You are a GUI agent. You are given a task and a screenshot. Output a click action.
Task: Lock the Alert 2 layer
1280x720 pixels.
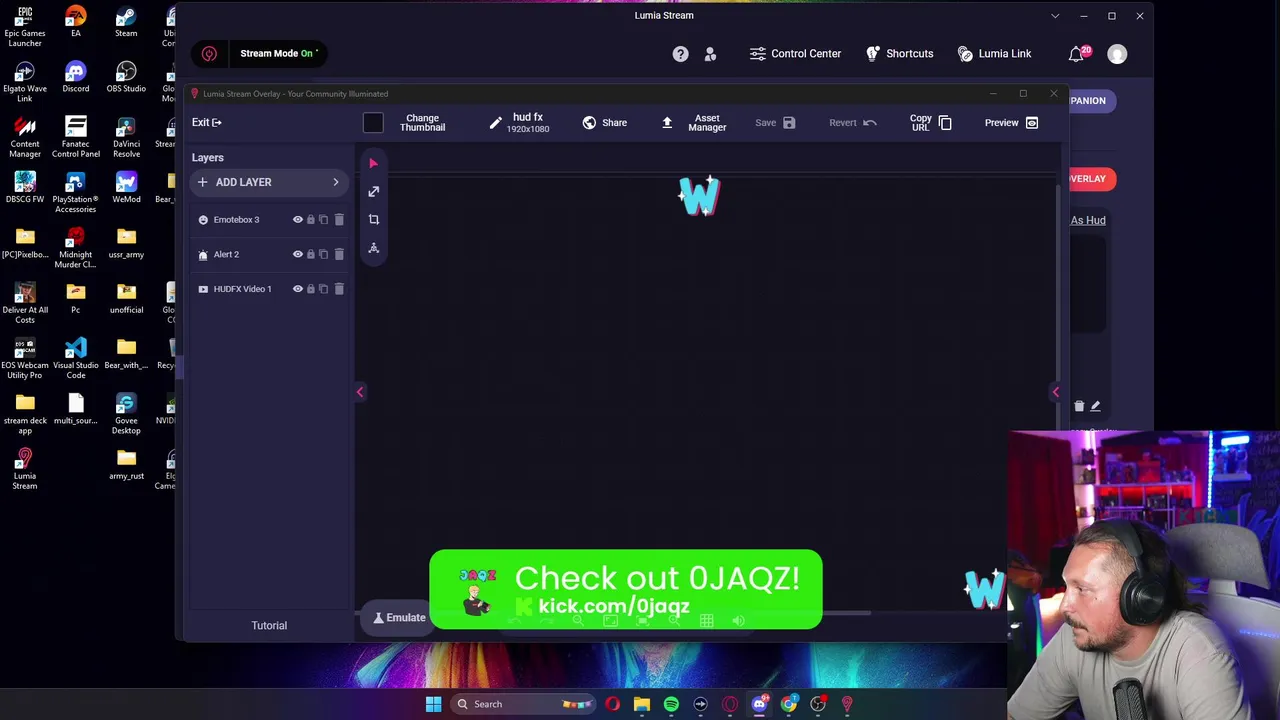pyautogui.click(x=310, y=254)
